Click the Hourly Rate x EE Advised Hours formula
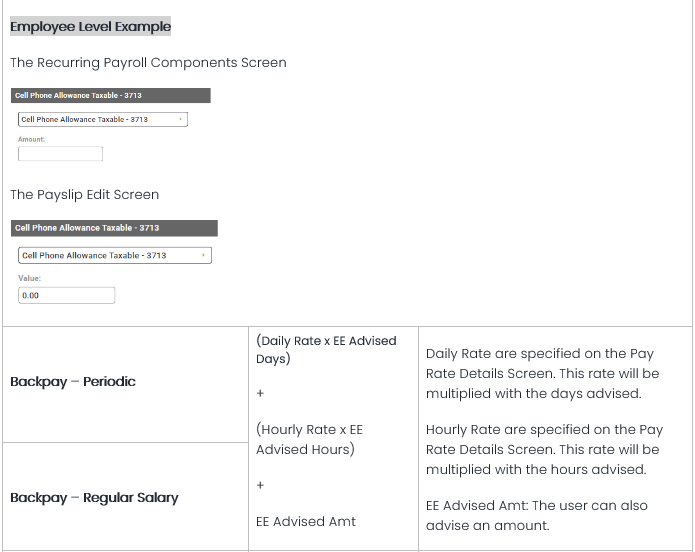Viewport: 695px width, 552px height. coord(309,439)
